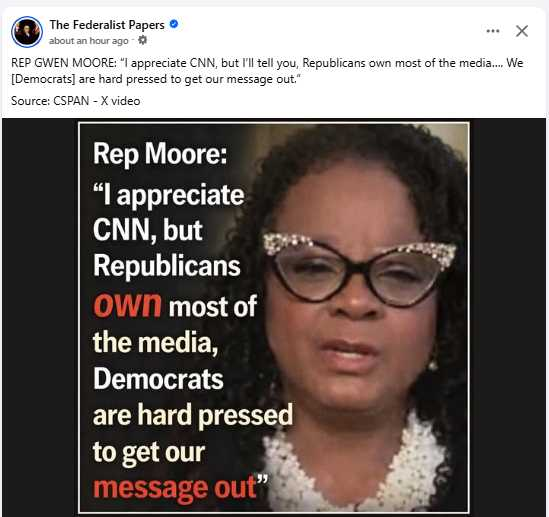Open The Federalist Papers profile picture
Viewport: 549px width, 517px height.
point(27,32)
